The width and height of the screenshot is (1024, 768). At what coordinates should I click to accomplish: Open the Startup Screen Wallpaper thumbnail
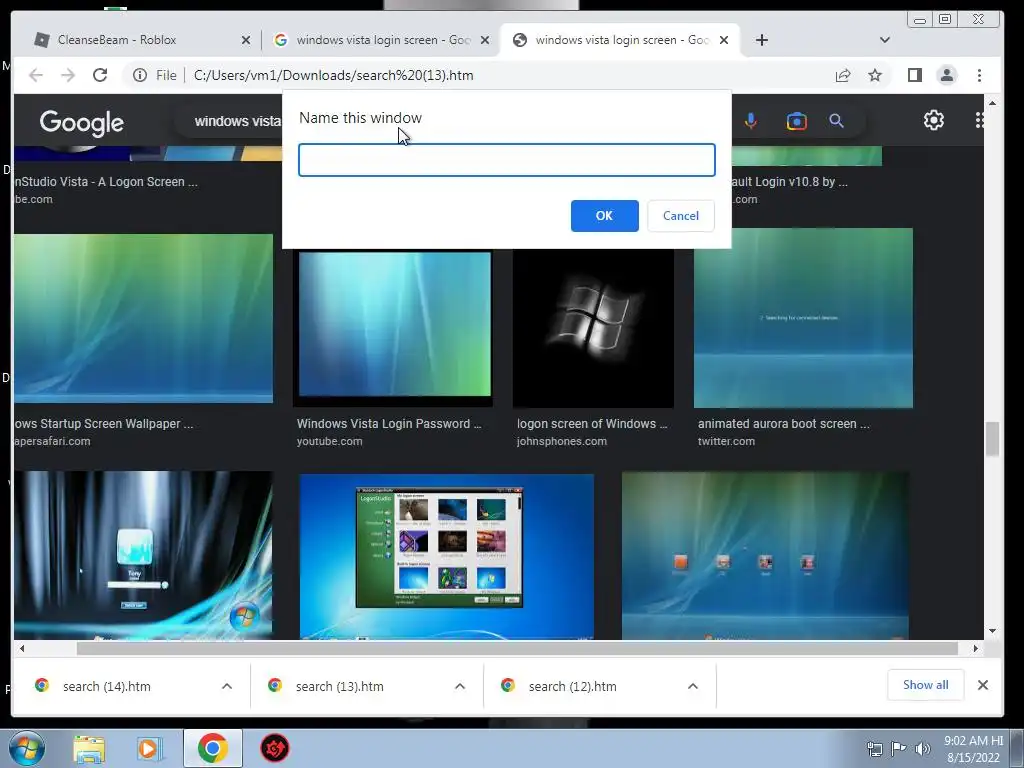click(x=143, y=318)
